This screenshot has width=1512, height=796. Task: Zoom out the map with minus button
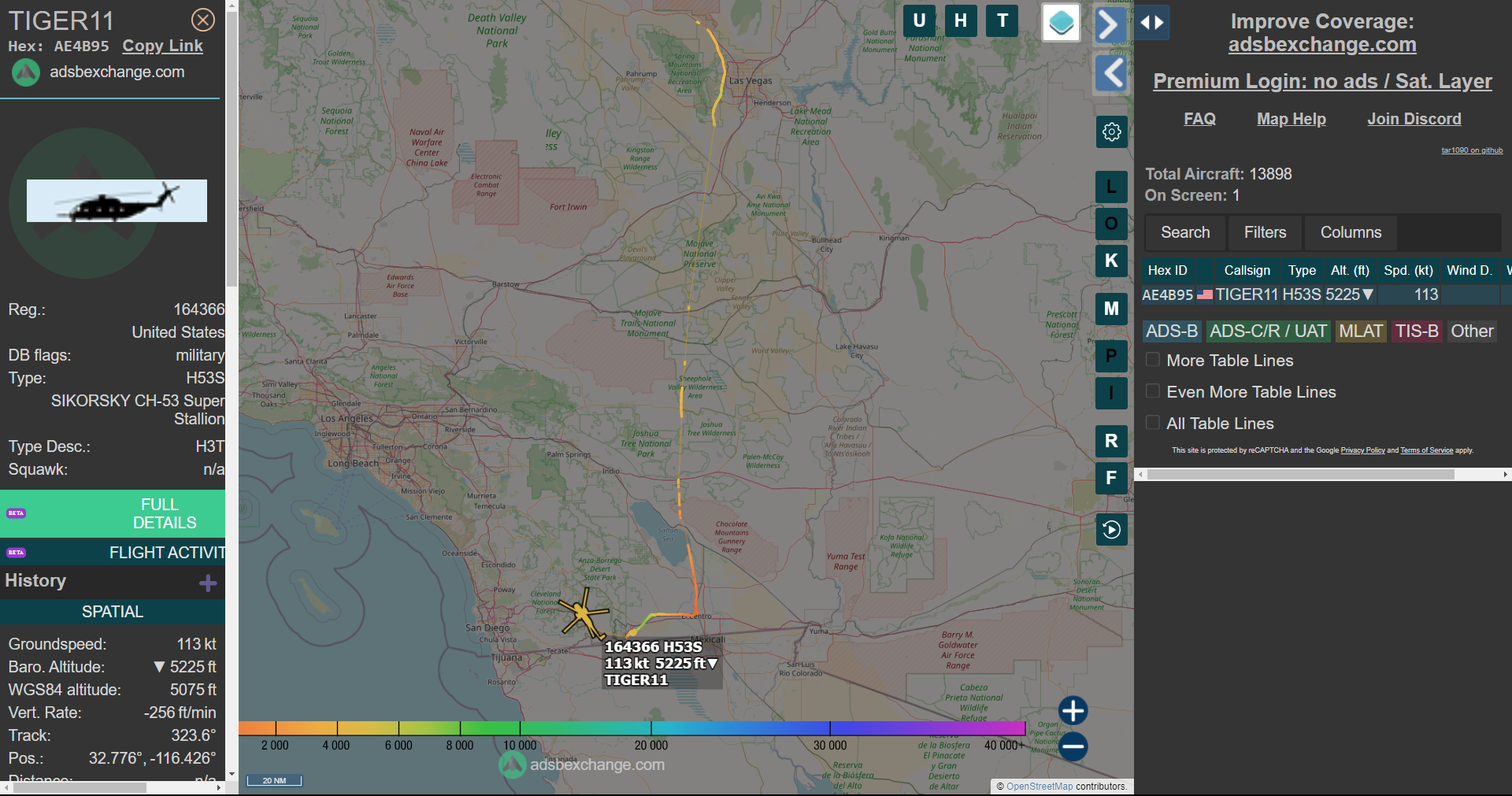click(1073, 746)
